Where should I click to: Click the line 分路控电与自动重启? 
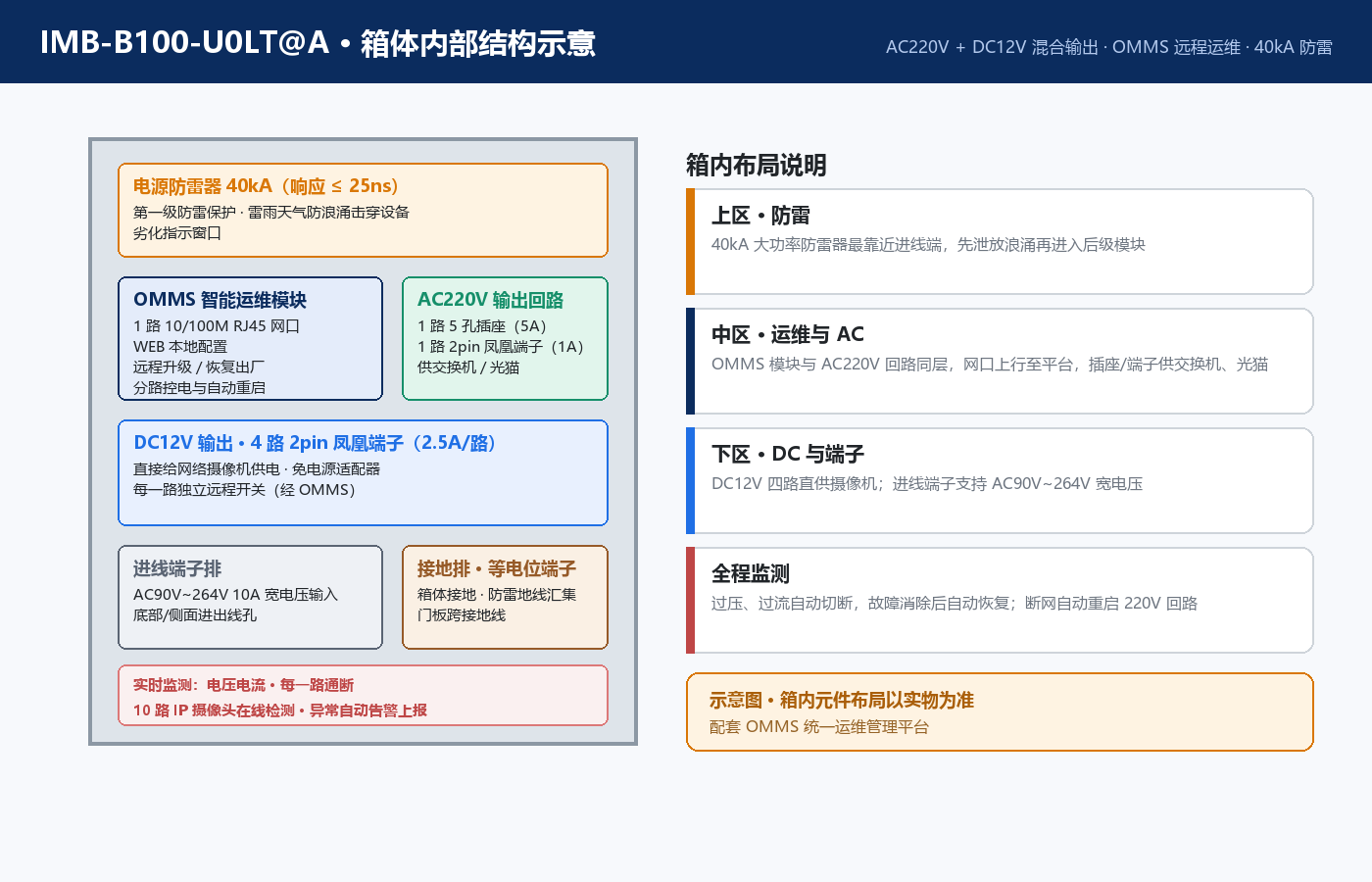tap(200, 388)
